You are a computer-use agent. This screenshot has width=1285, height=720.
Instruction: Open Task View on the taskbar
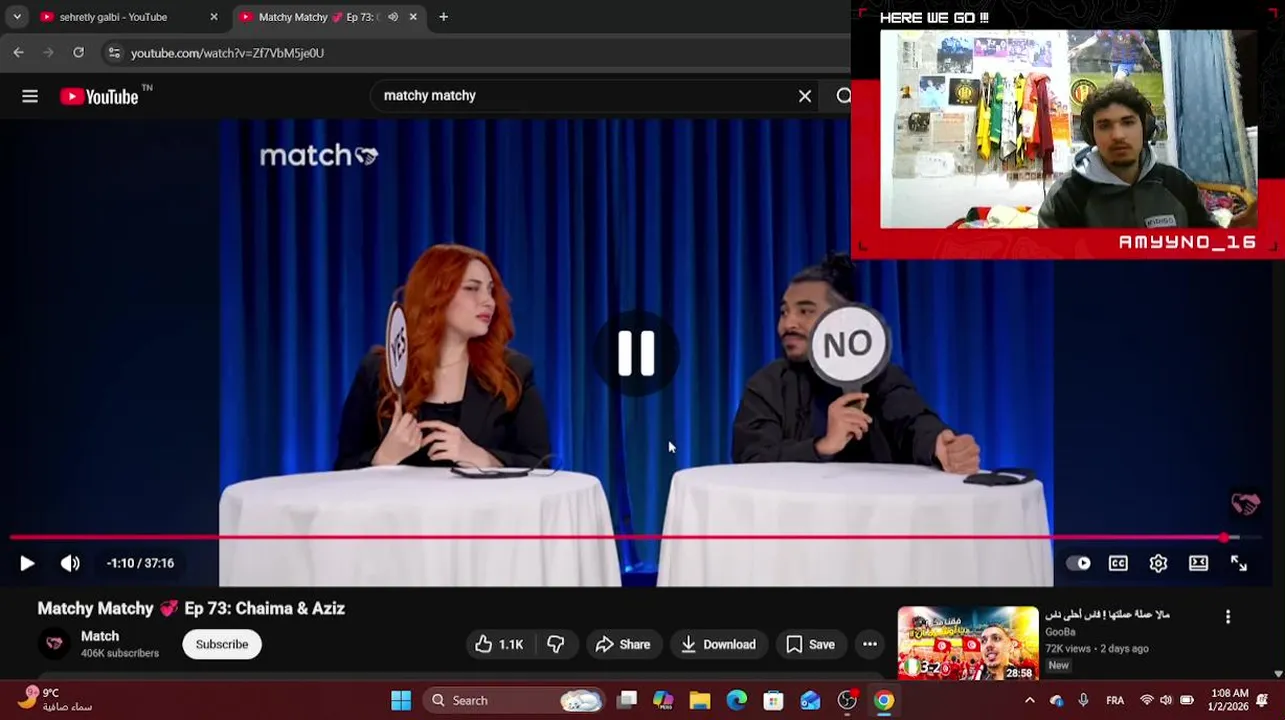627,700
